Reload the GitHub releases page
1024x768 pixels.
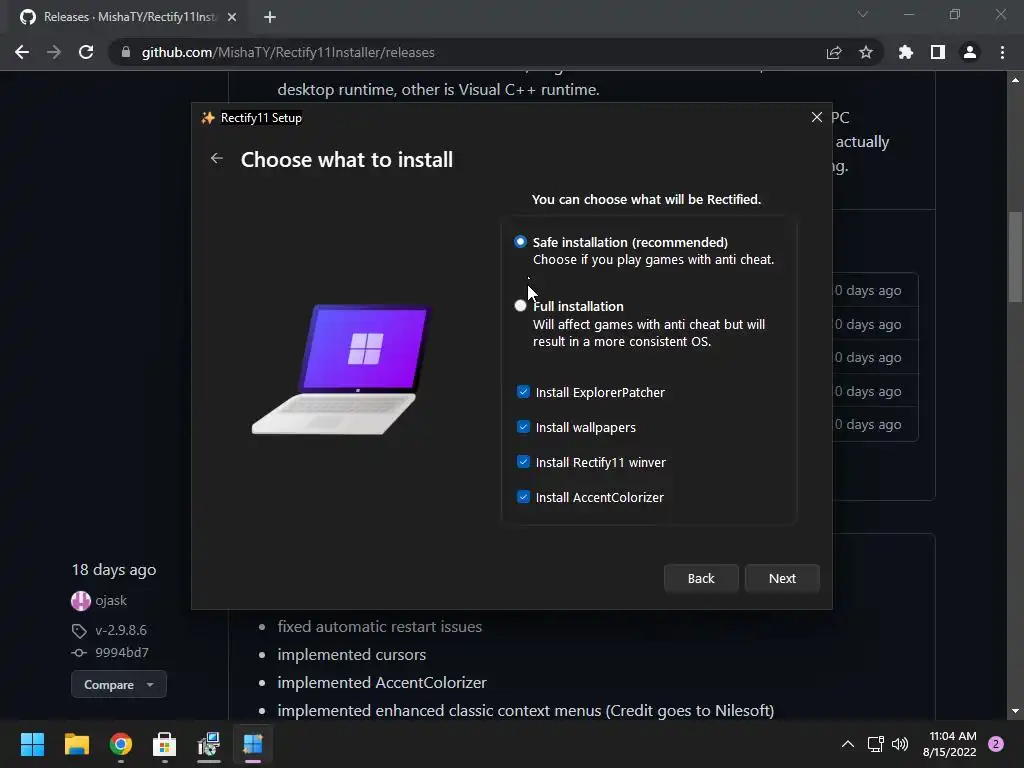(x=86, y=52)
